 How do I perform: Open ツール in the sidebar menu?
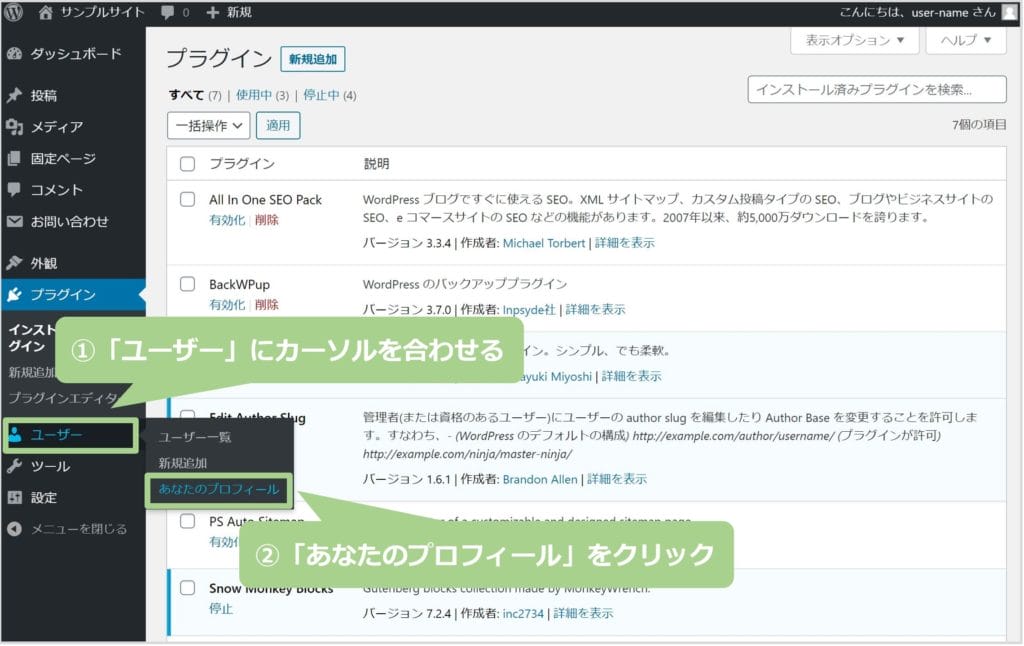coord(50,466)
